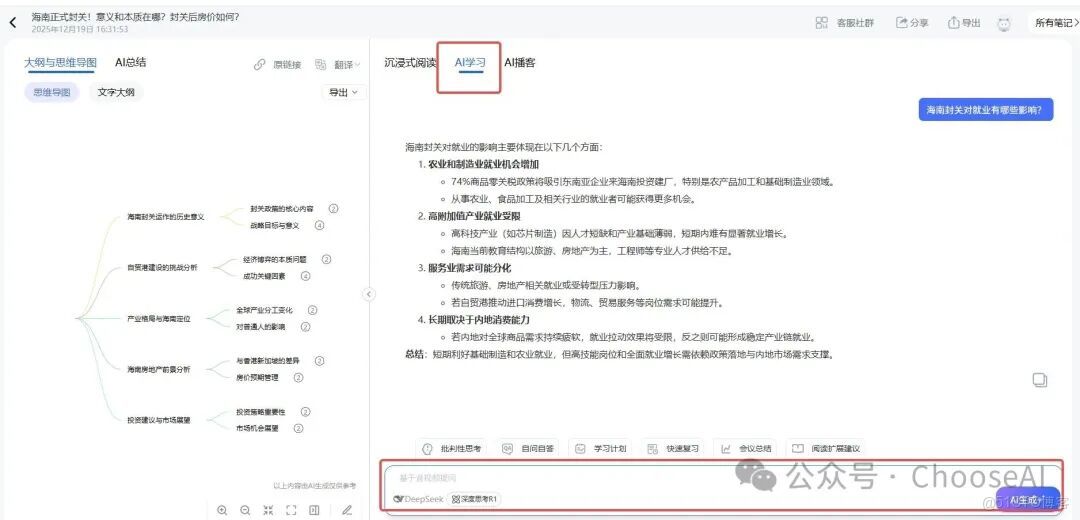Click sub-node 市场机会展望
This screenshot has width=1080, height=520.
(x=257, y=428)
